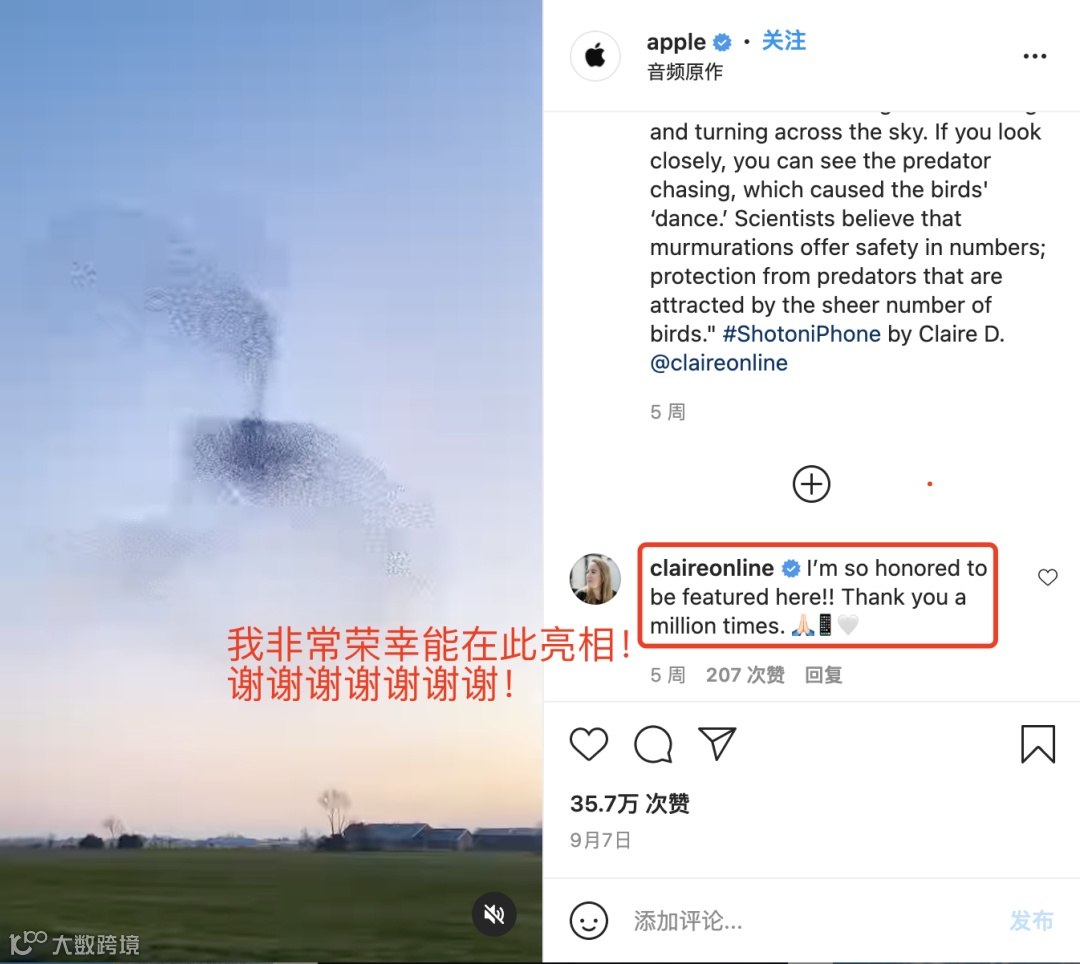Open the emoji picker smiley icon
This screenshot has width=1080, height=964.
tap(589, 921)
